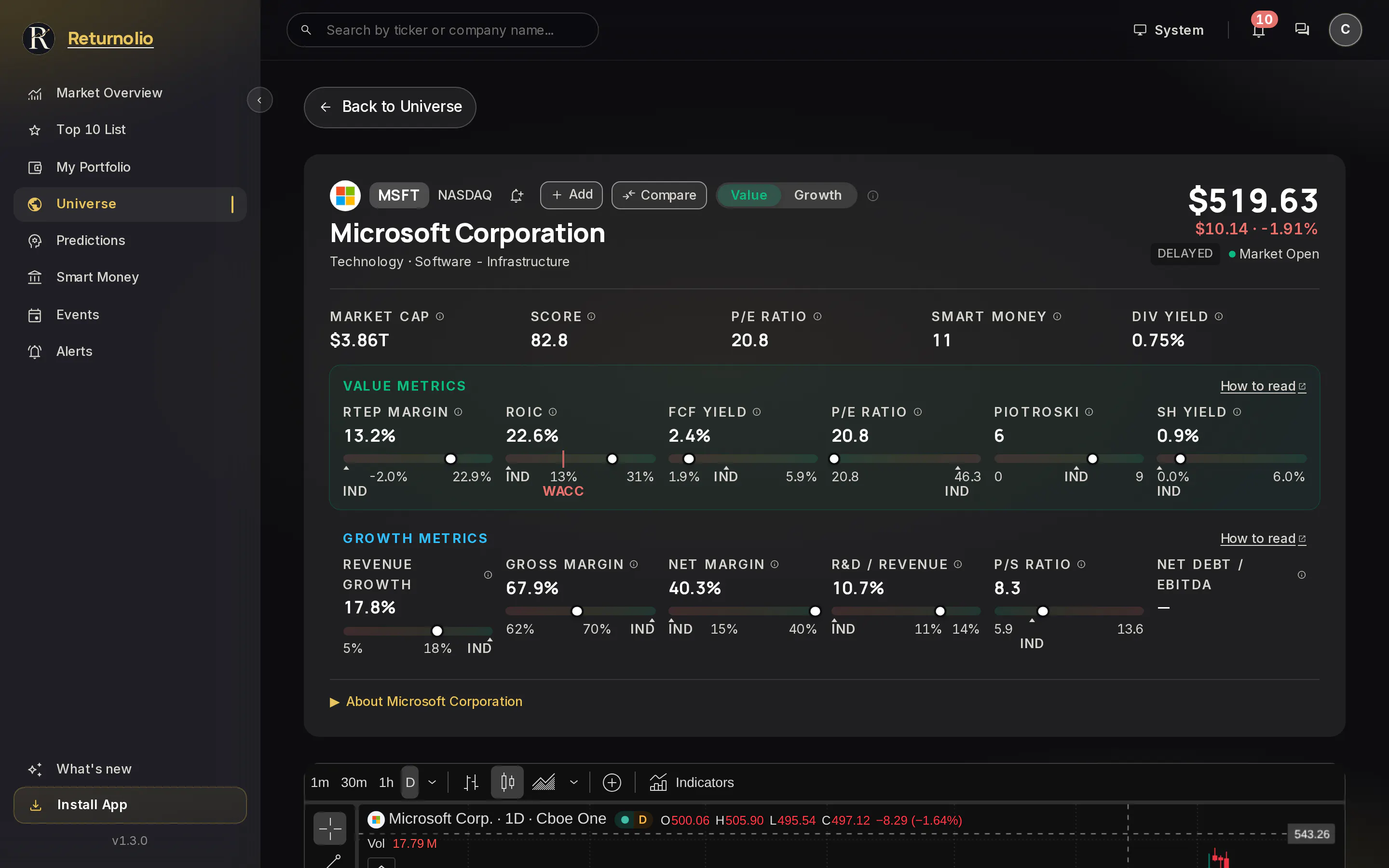This screenshot has width=1389, height=868.
Task: Open the System theme selector
Action: [1169, 30]
